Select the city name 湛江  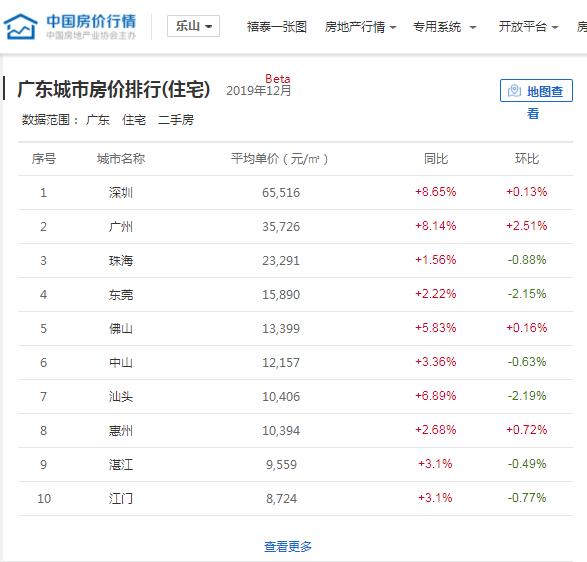point(121,465)
